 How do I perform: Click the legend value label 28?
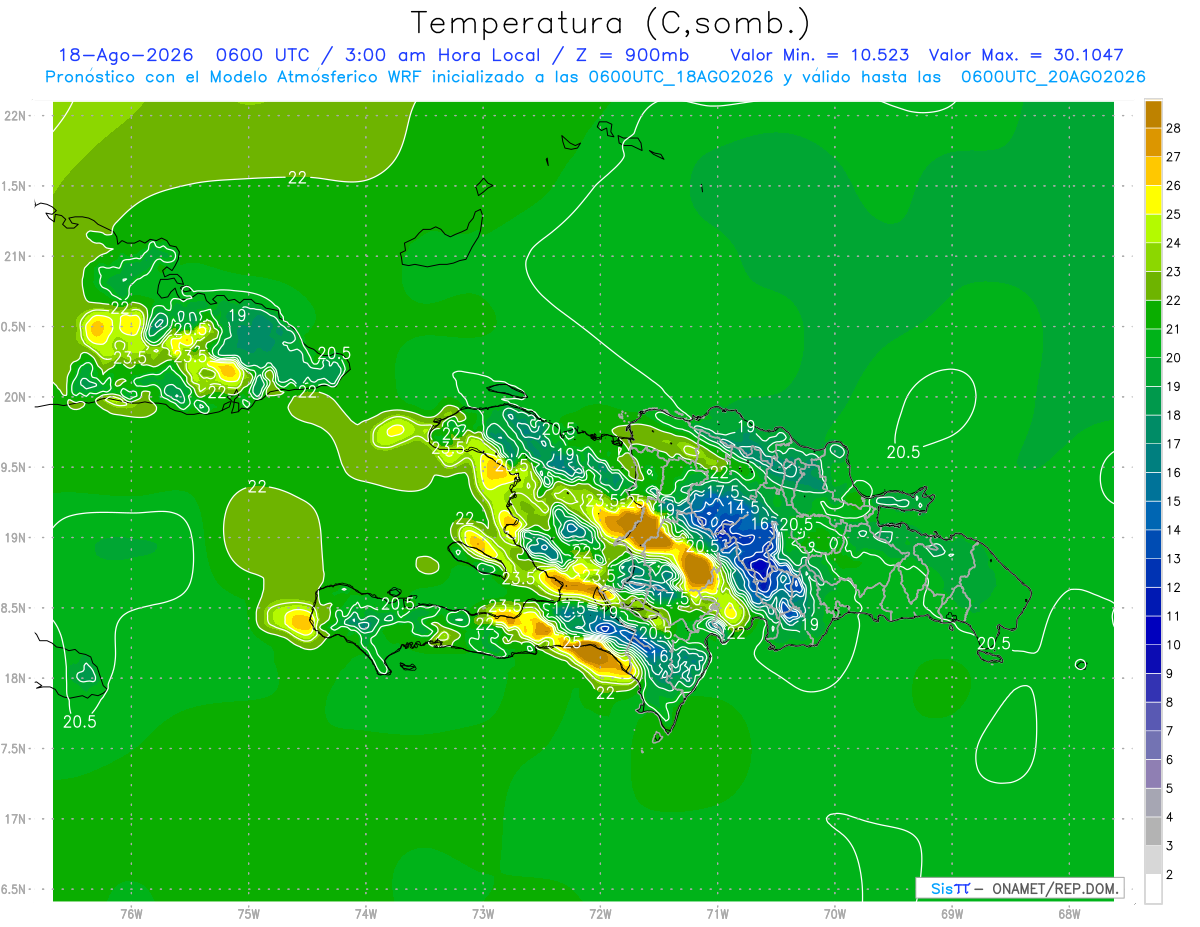pos(1174,128)
